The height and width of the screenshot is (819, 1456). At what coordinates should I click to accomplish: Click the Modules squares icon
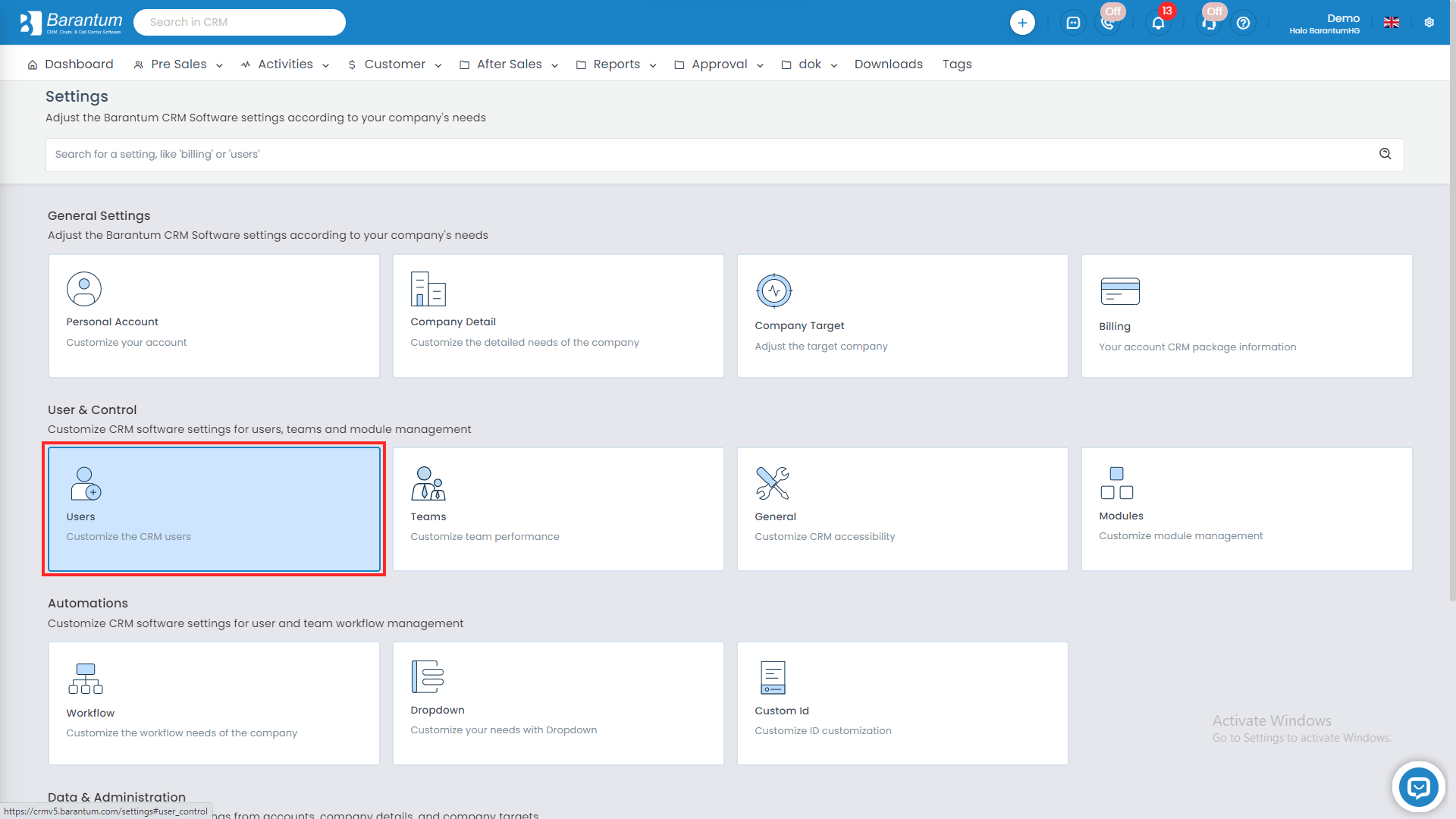(1117, 483)
